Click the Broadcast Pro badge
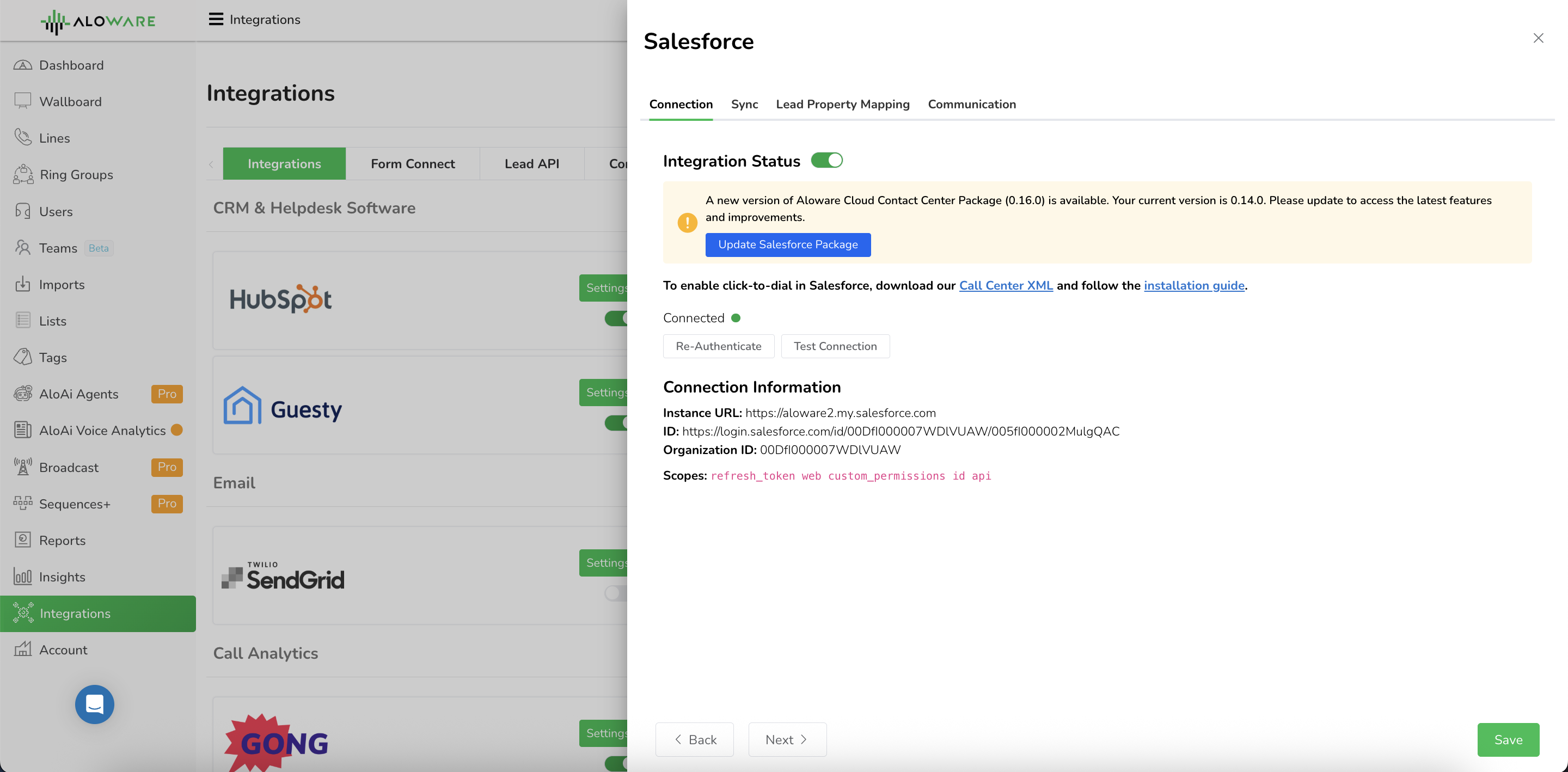1568x772 pixels. pos(167,467)
